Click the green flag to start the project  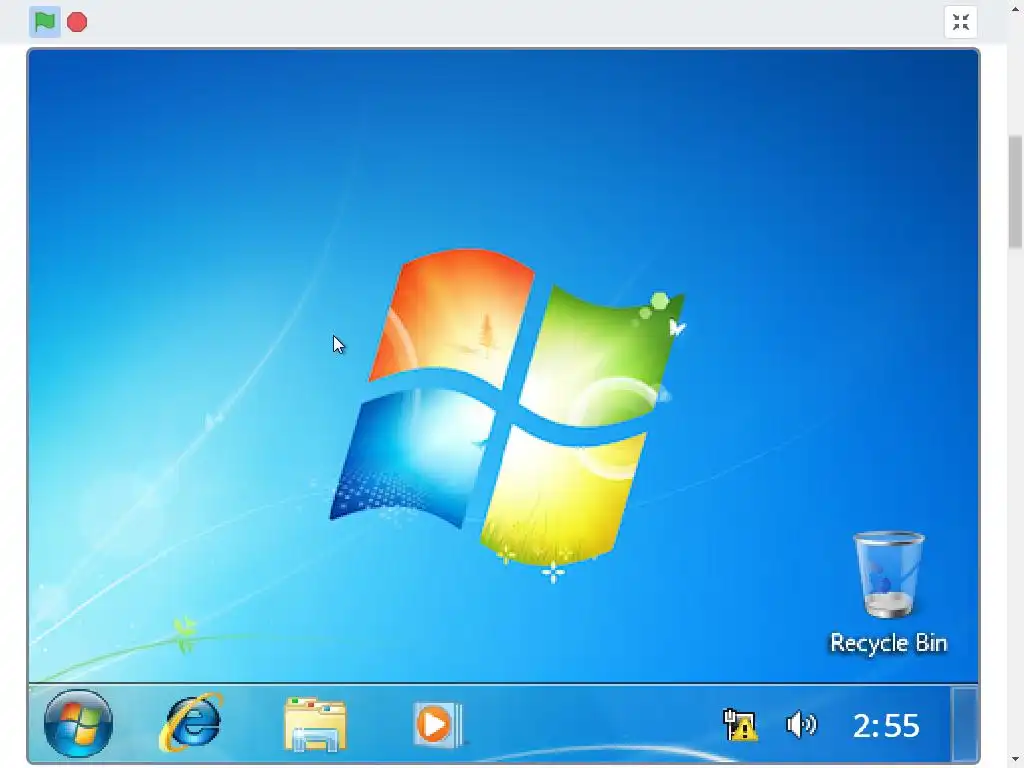coord(44,22)
